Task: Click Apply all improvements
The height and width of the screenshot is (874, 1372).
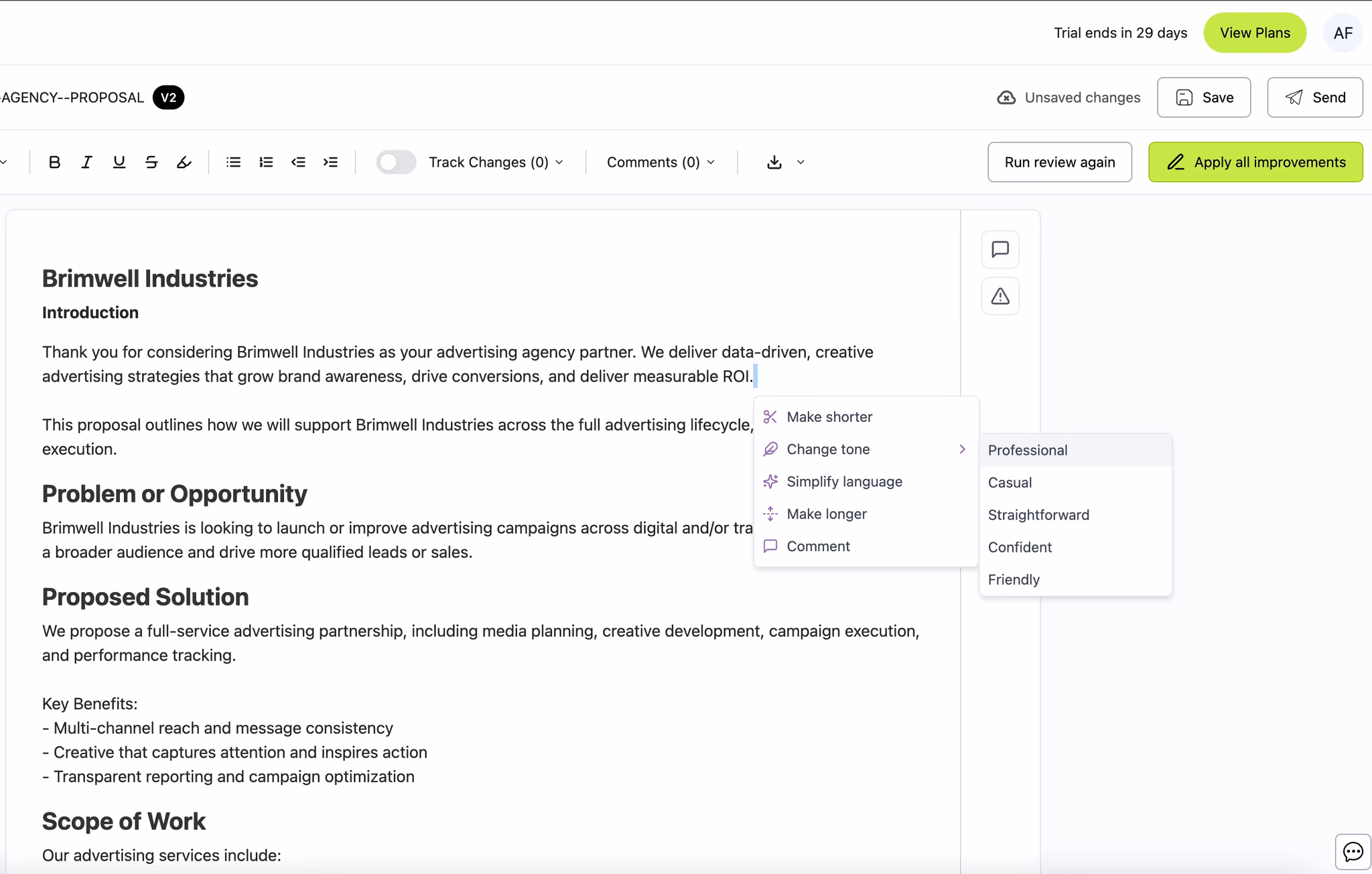Action: click(x=1255, y=162)
